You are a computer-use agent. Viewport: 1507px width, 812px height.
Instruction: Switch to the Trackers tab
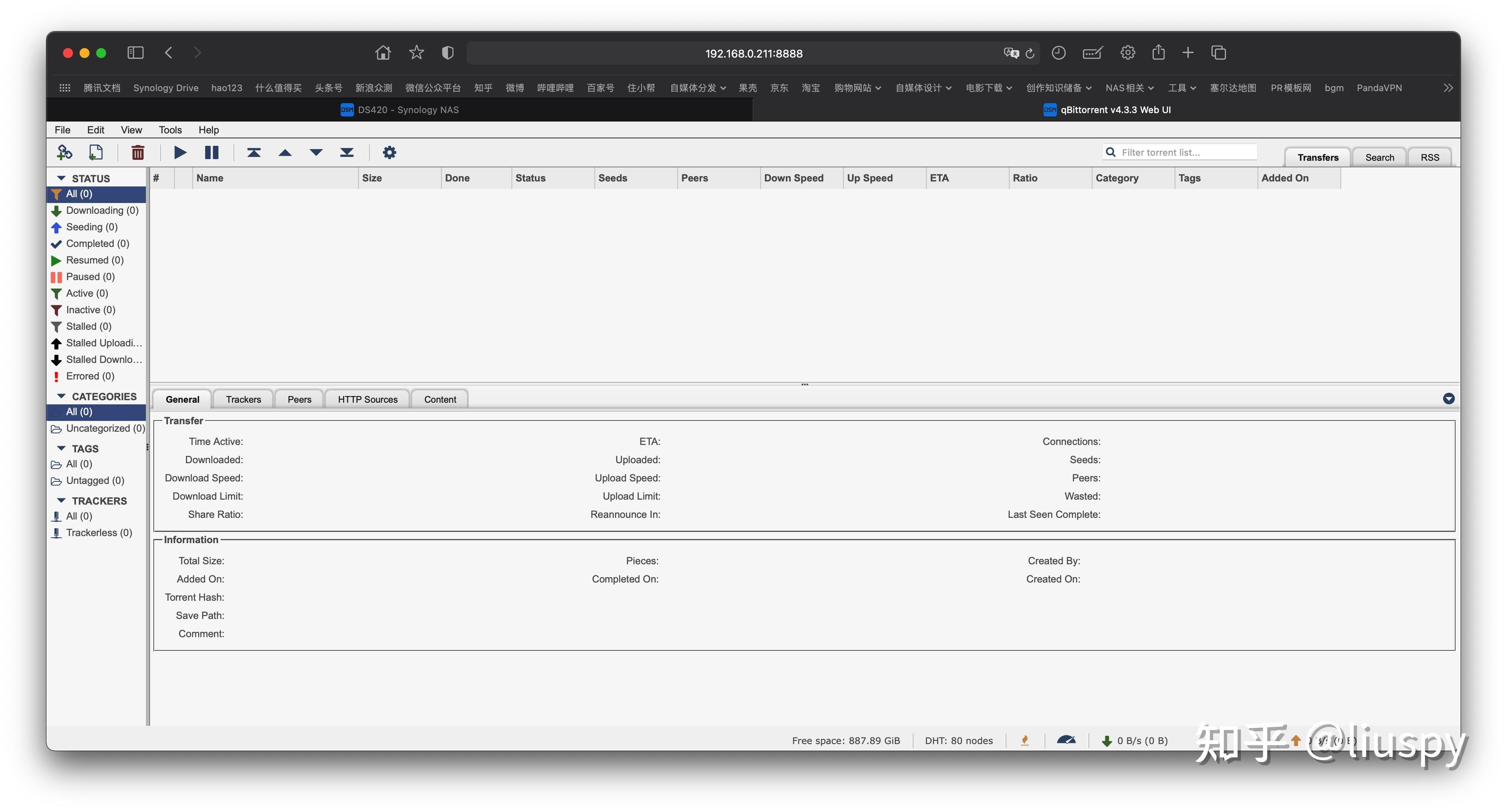coord(243,399)
